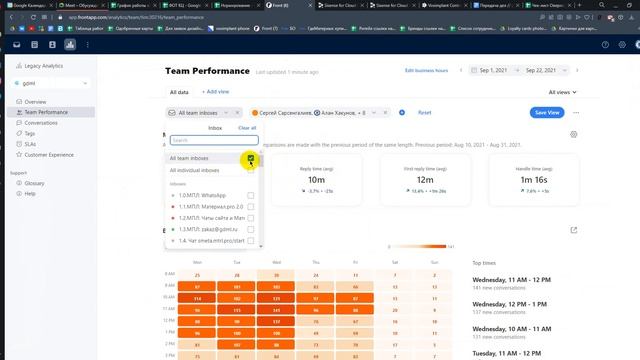640x360 pixels.
Task: Reload the page in the browser
Action: pos(33,18)
